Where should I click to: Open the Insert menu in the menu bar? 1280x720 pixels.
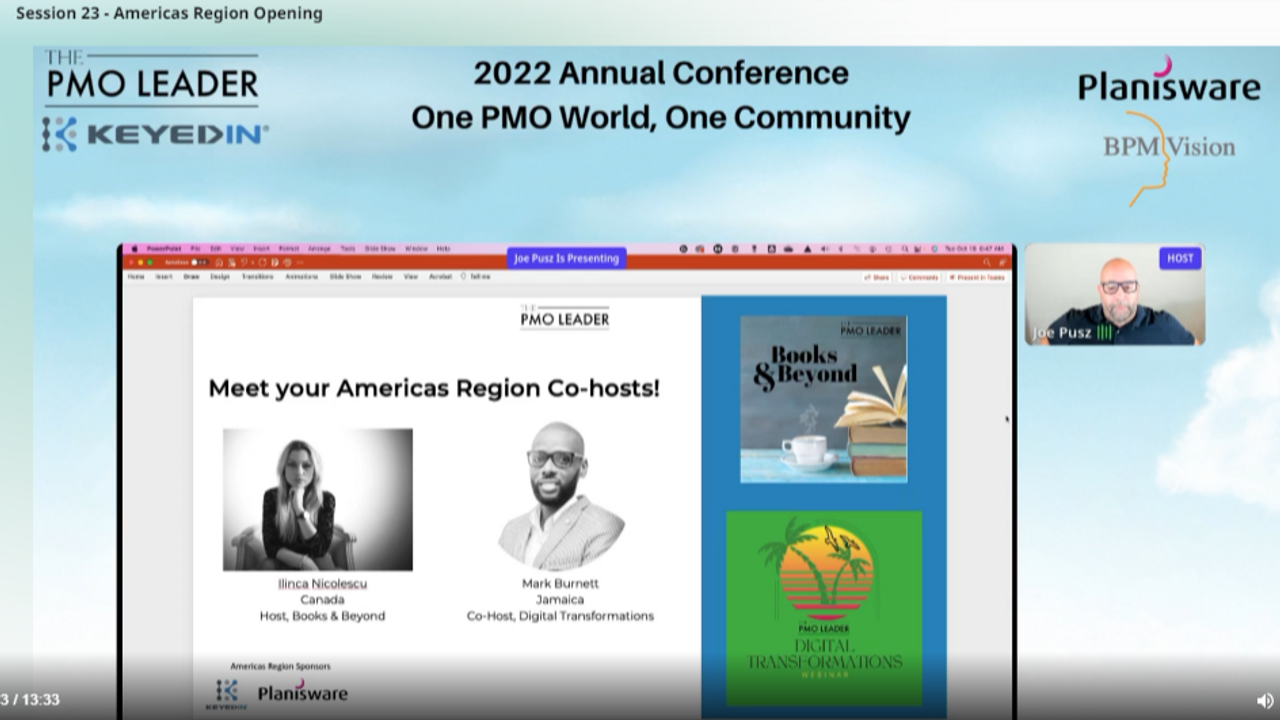pyautogui.click(x=262, y=248)
